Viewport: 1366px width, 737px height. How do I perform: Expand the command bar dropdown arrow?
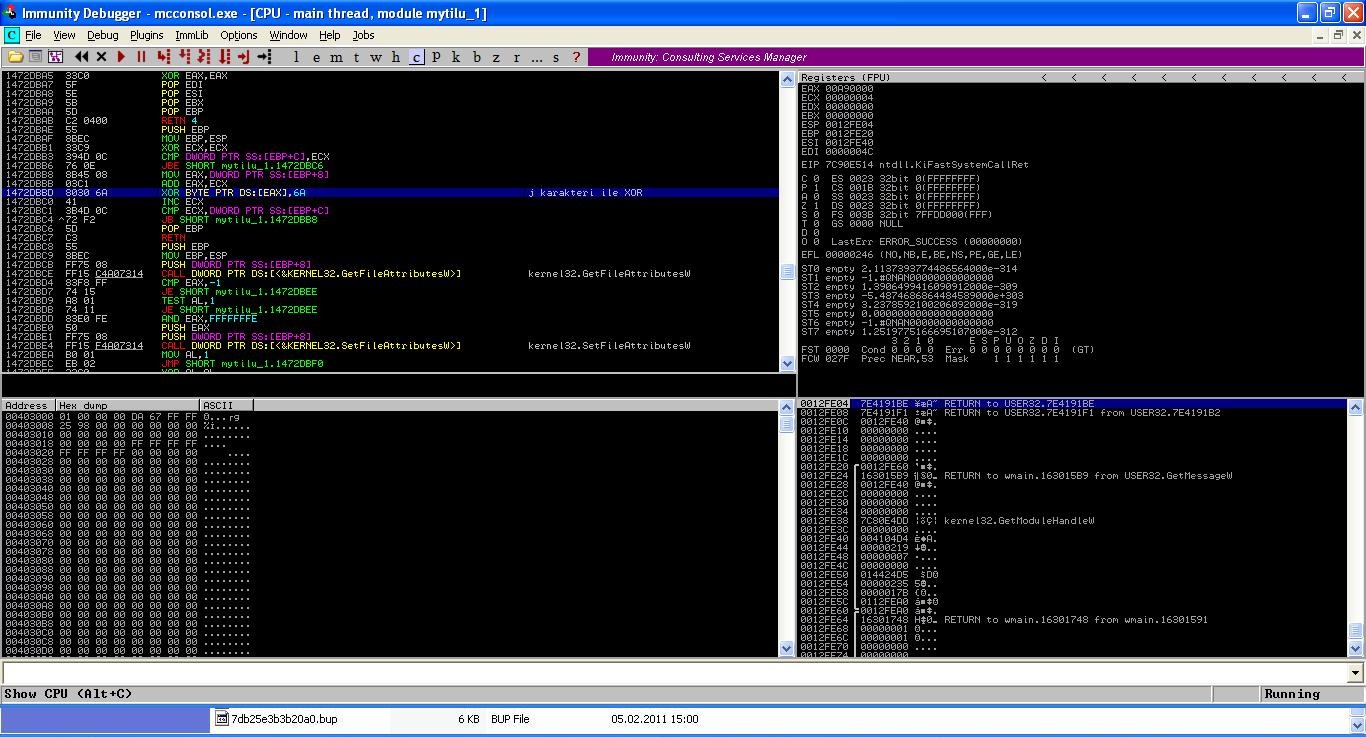1355,674
